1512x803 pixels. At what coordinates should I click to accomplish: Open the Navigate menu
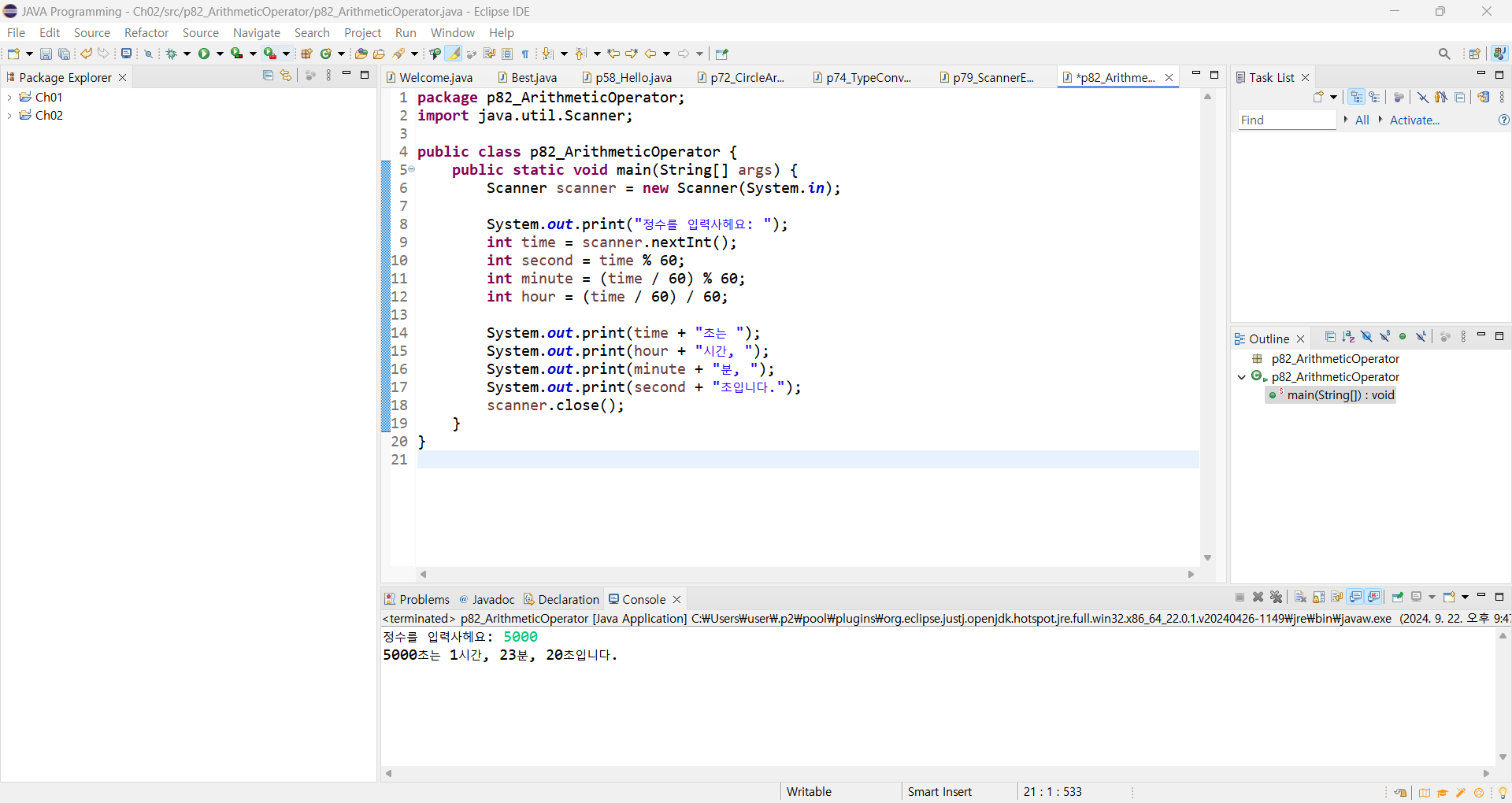click(257, 32)
